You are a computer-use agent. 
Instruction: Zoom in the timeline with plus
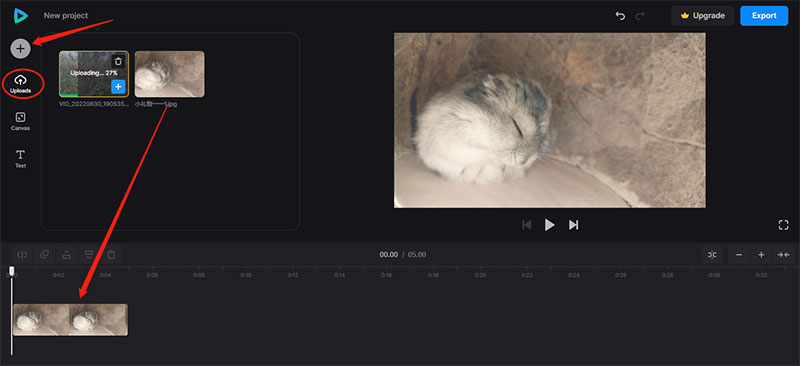pyautogui.click(x=761, y=255)
